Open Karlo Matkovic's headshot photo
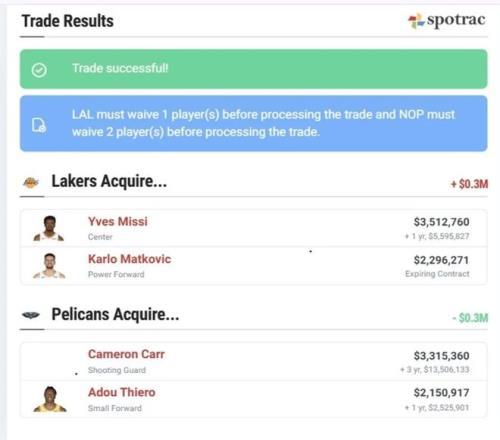The image size is (500, 440). tap(49, 266)
